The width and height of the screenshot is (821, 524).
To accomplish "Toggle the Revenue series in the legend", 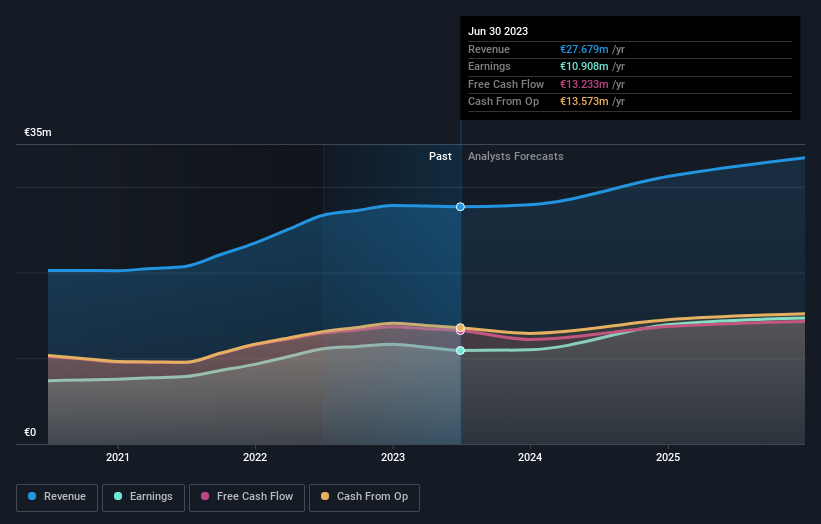I will 57,497.
